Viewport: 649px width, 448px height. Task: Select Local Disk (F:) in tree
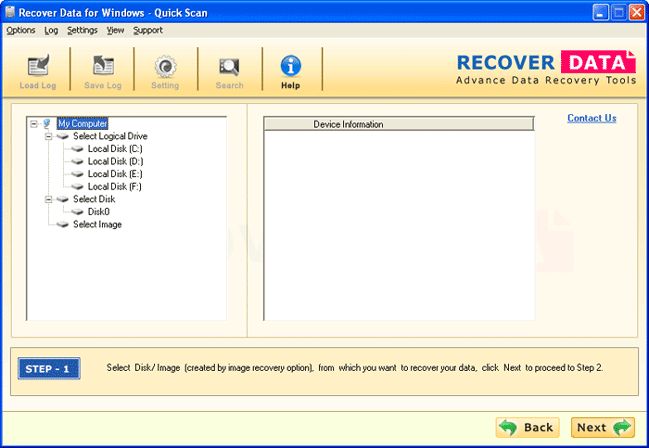(115, 187)
